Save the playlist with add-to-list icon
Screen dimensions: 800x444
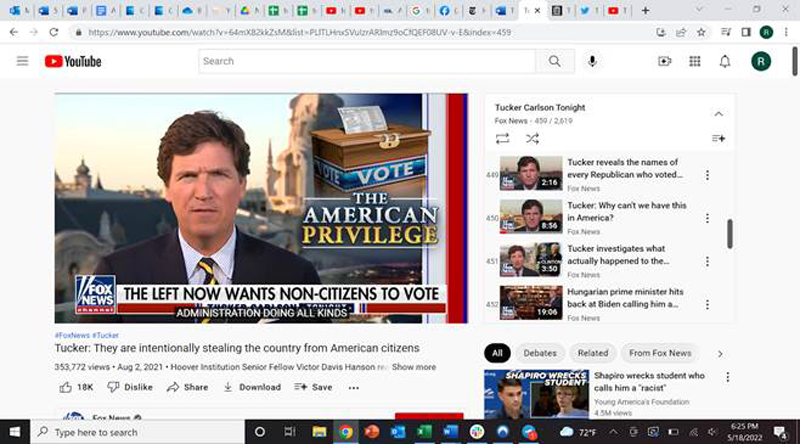point(718,138)
